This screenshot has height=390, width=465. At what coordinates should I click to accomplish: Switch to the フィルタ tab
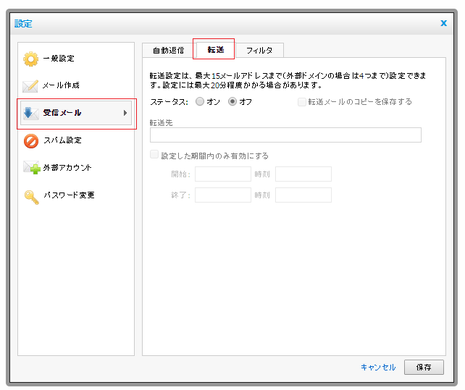[x=259, y=50]
